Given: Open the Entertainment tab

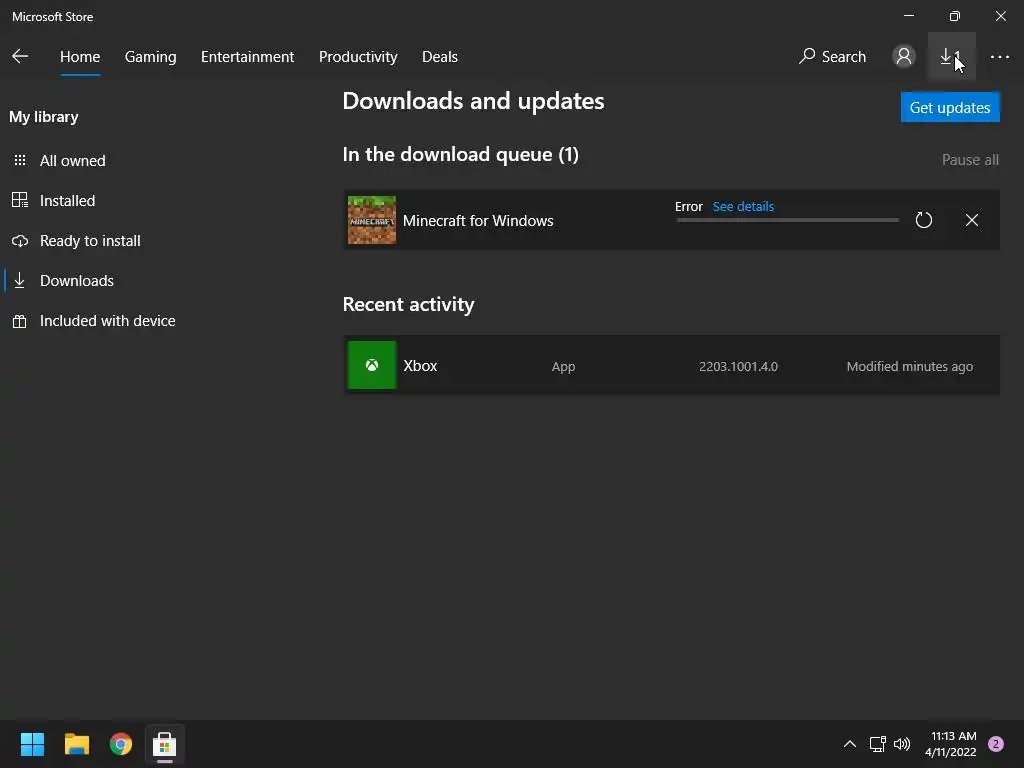Looking at the screenshot, I should point(248,57).
